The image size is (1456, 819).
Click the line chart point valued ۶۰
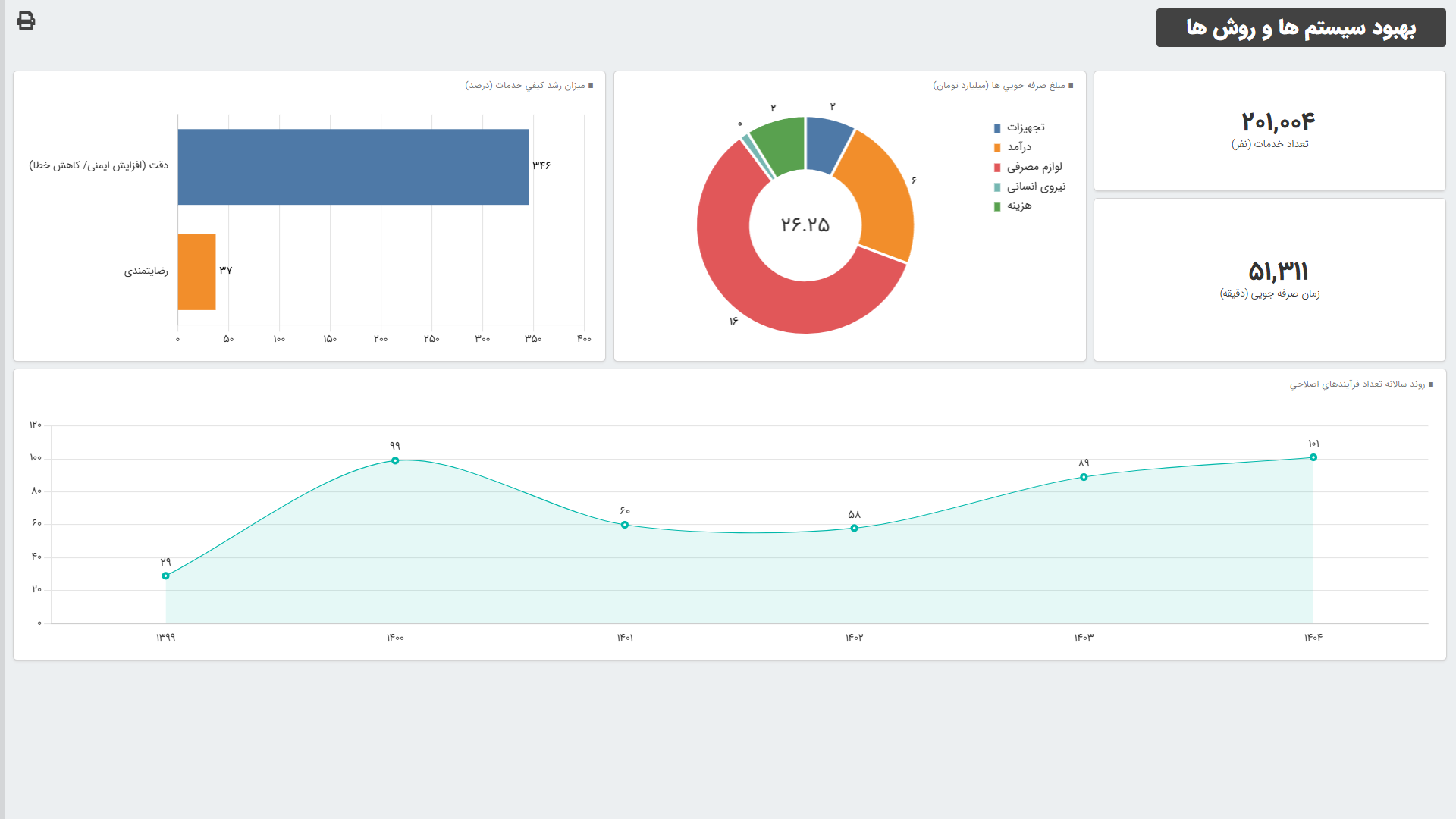(x=625, y=525)
